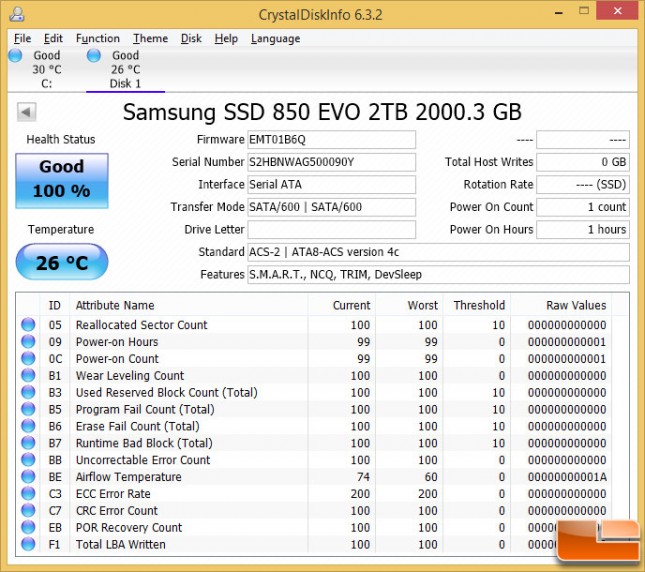Click raw value 00000000001A
The height and width of the screenshot is (572, 645).
tap(567, 477)
